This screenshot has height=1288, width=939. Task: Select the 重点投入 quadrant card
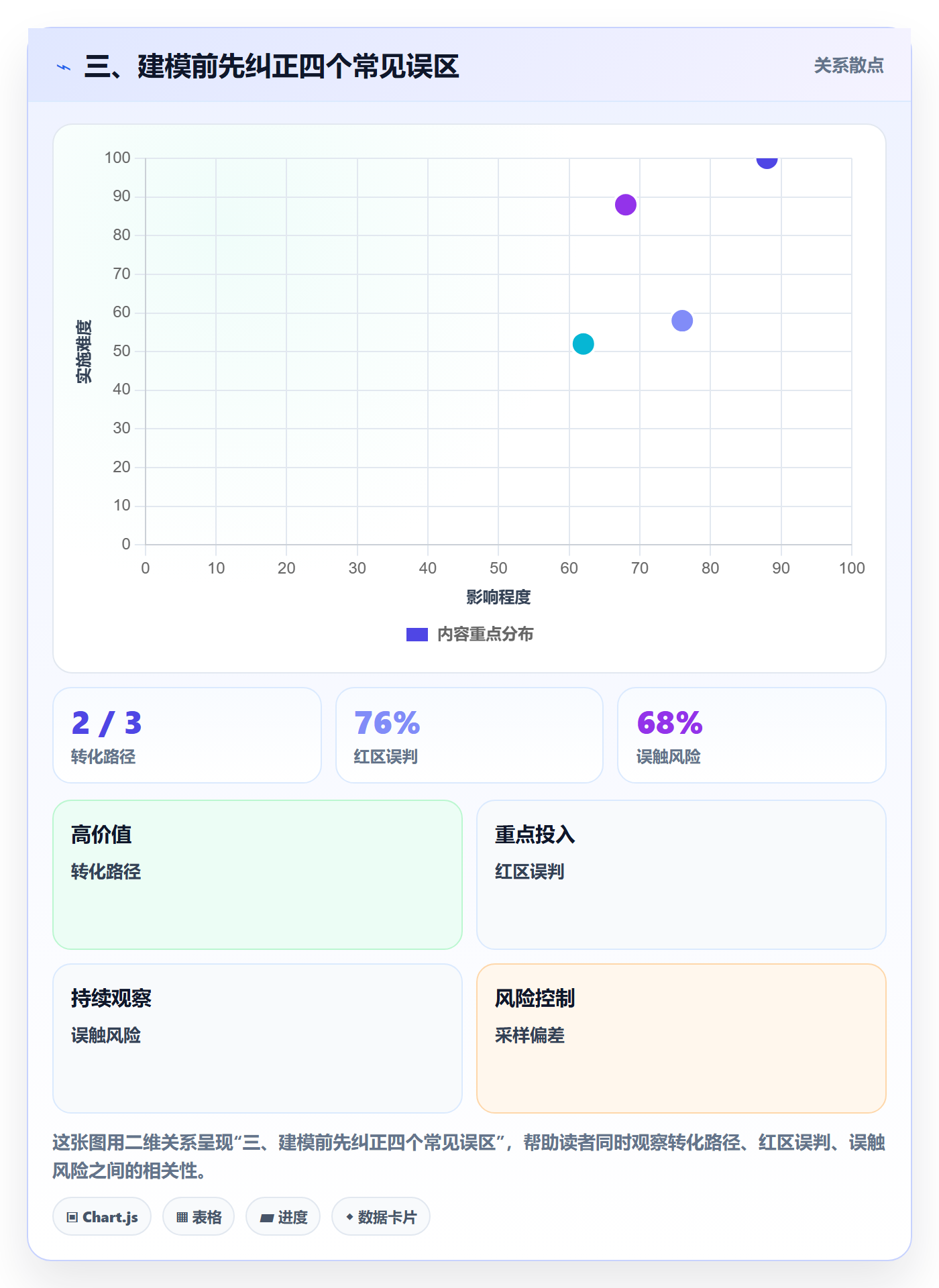[681, 875]
